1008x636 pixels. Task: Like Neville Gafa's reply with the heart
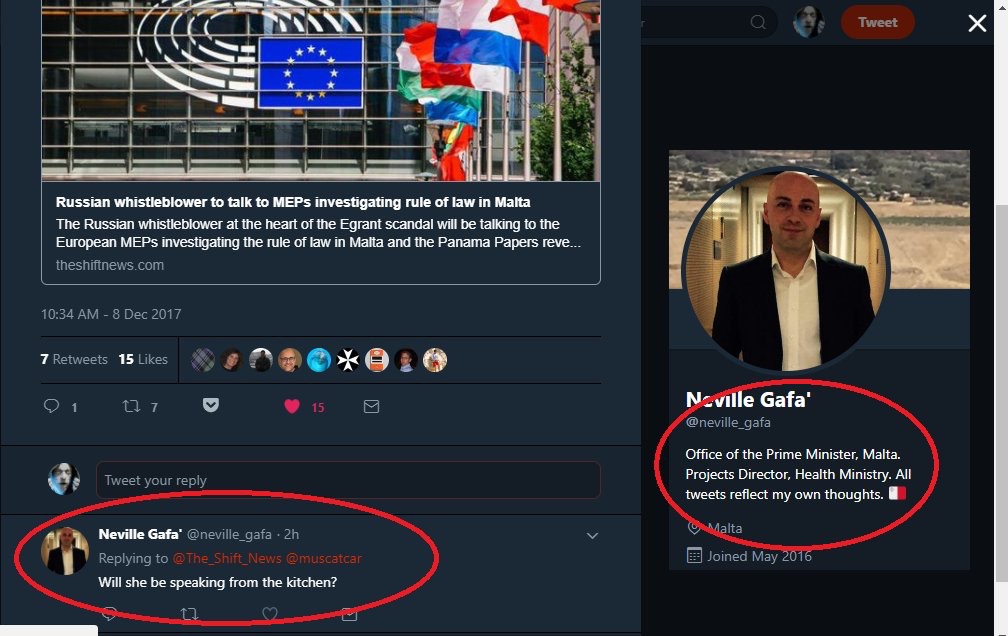click(x=269, y=614)
